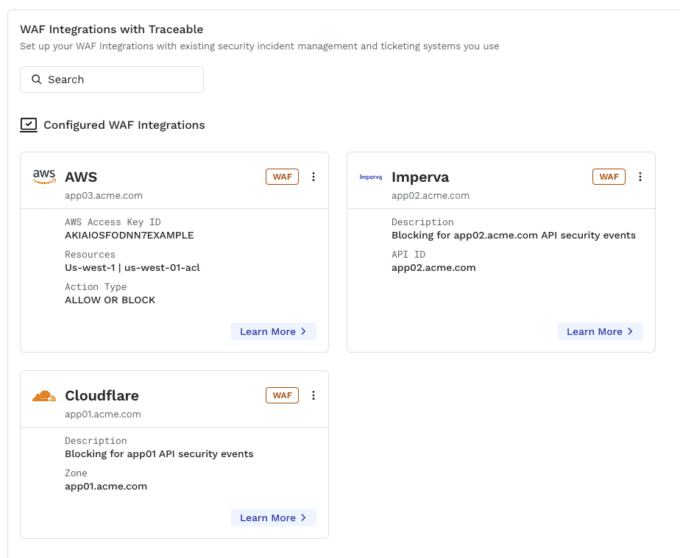
Task: Click the WAF badge on AWS card
Action: (x=282, y=177)
